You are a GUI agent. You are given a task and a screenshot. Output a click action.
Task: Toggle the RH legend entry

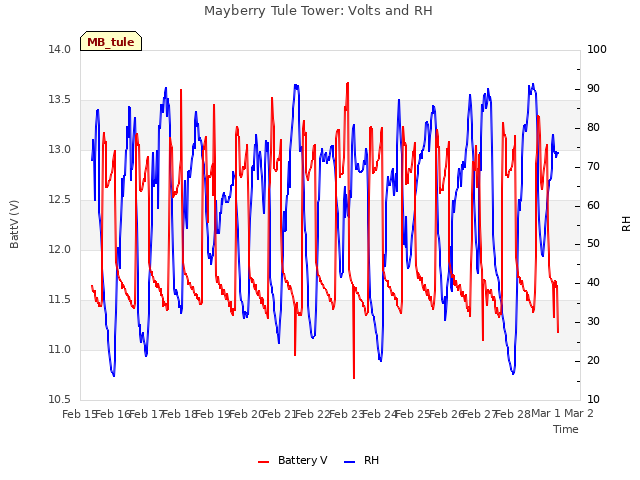click(x=362, y=460)
